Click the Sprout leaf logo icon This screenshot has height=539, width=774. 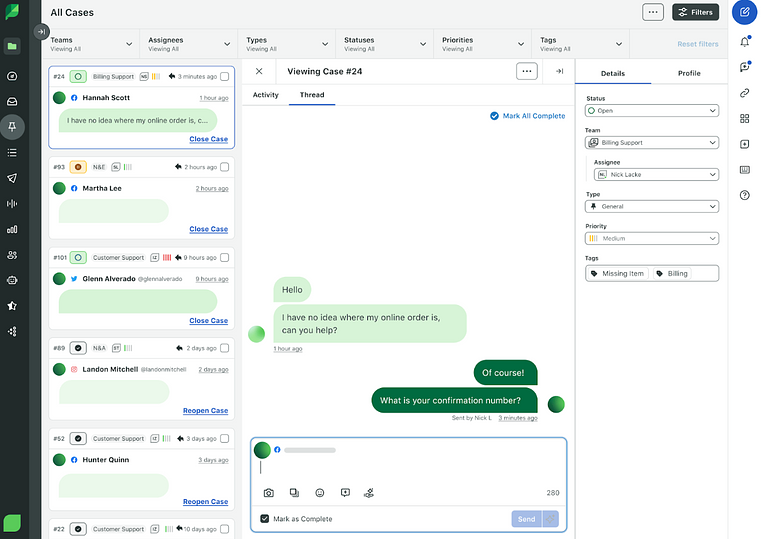click(12, 11)
